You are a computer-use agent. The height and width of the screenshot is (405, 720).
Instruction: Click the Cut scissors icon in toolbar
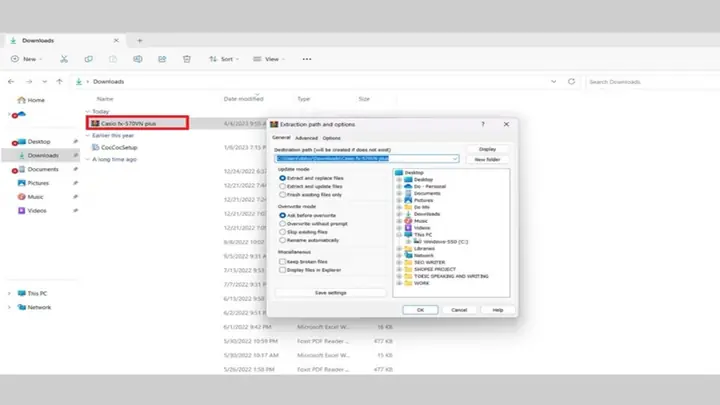coord(64,59)
